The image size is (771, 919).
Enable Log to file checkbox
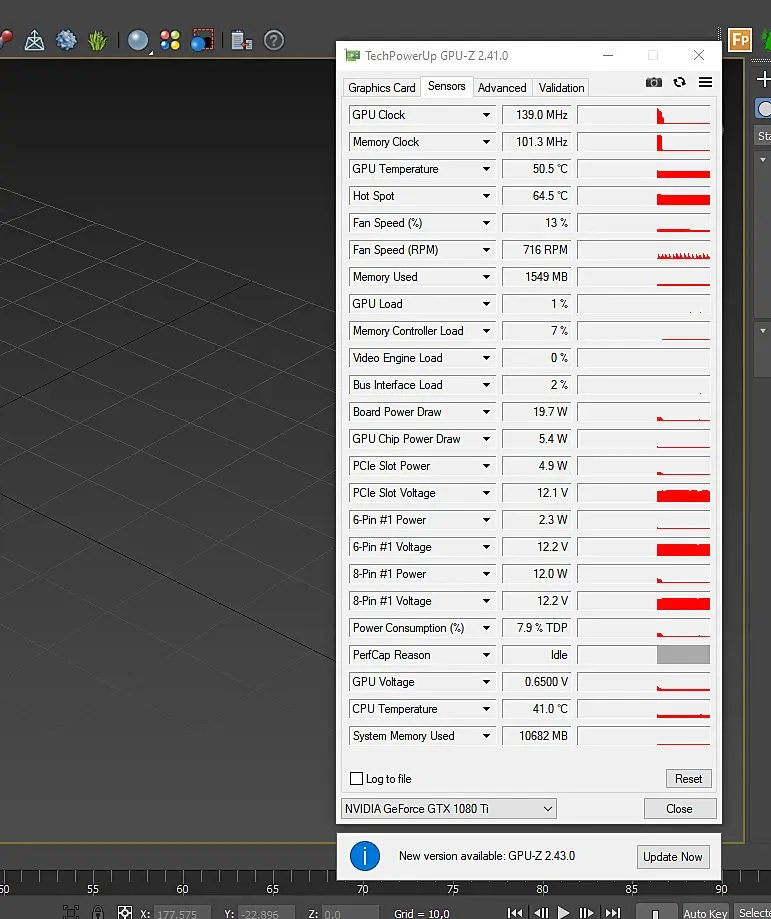356,778
